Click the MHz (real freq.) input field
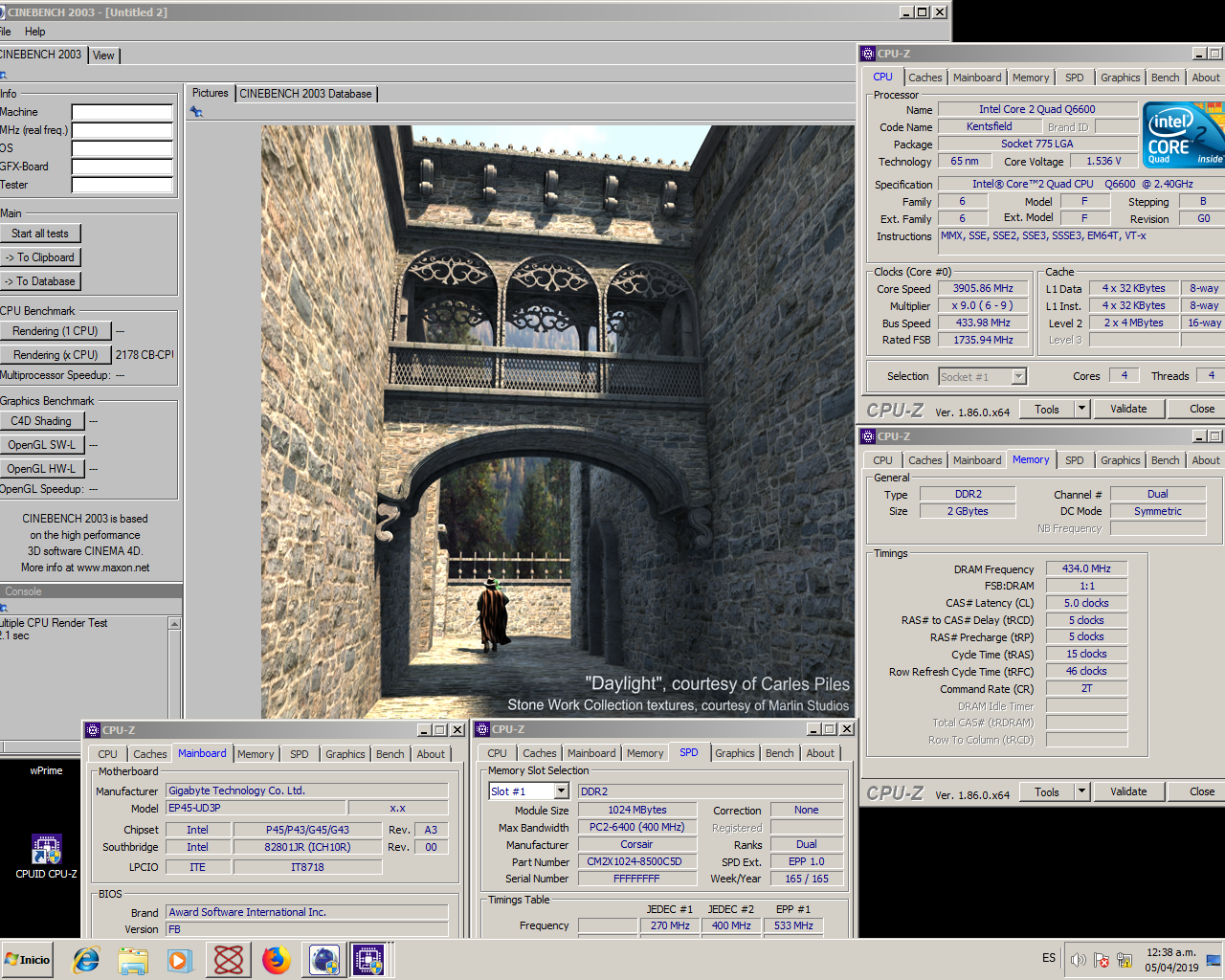The width and height of the screenshot is (1225, 980). [122, 130]
